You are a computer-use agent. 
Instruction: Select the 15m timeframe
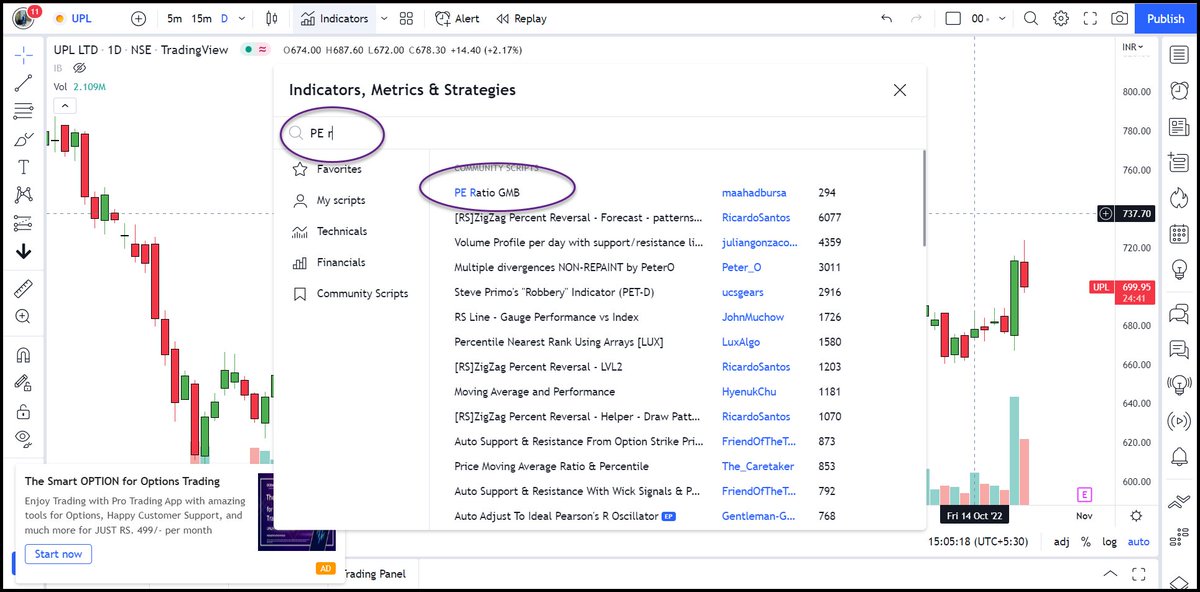(x=201, y=18)
